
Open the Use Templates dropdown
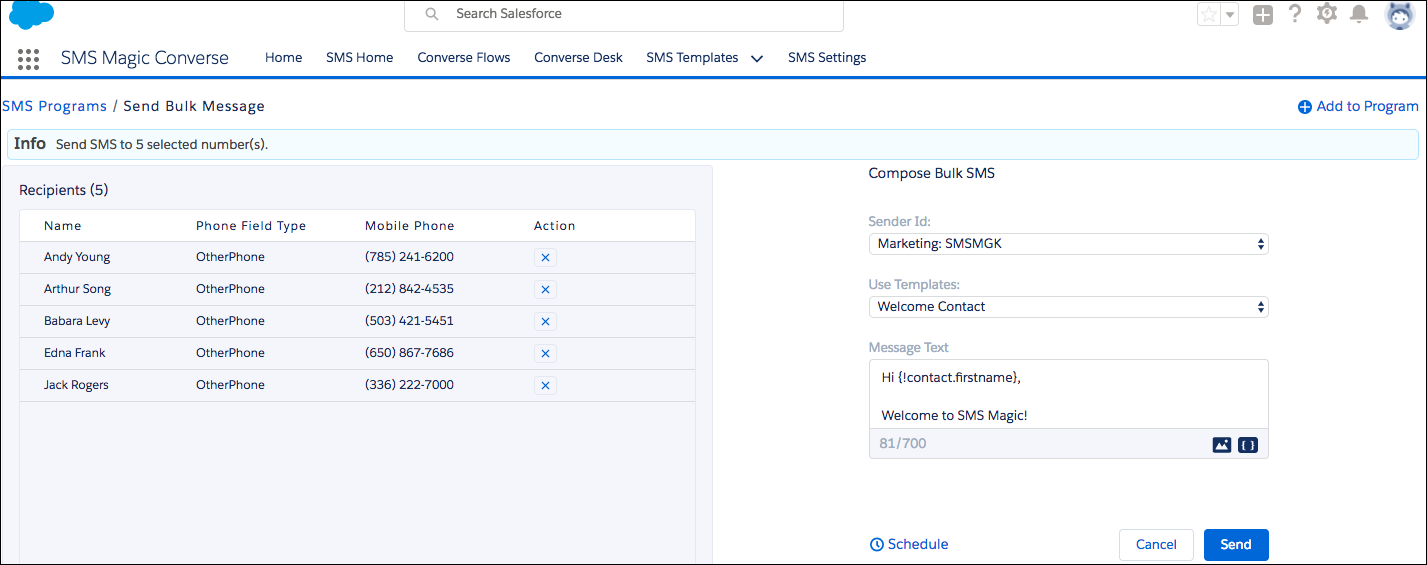(1068, 307)
